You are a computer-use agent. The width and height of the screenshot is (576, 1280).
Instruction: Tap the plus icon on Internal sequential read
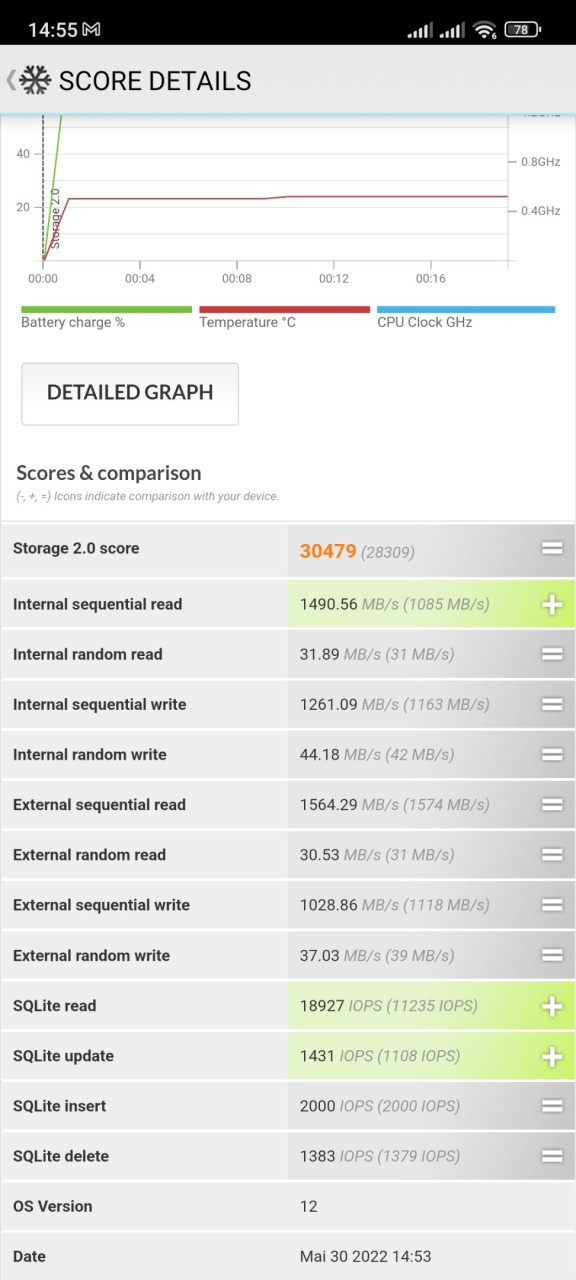tap(552, 604)
